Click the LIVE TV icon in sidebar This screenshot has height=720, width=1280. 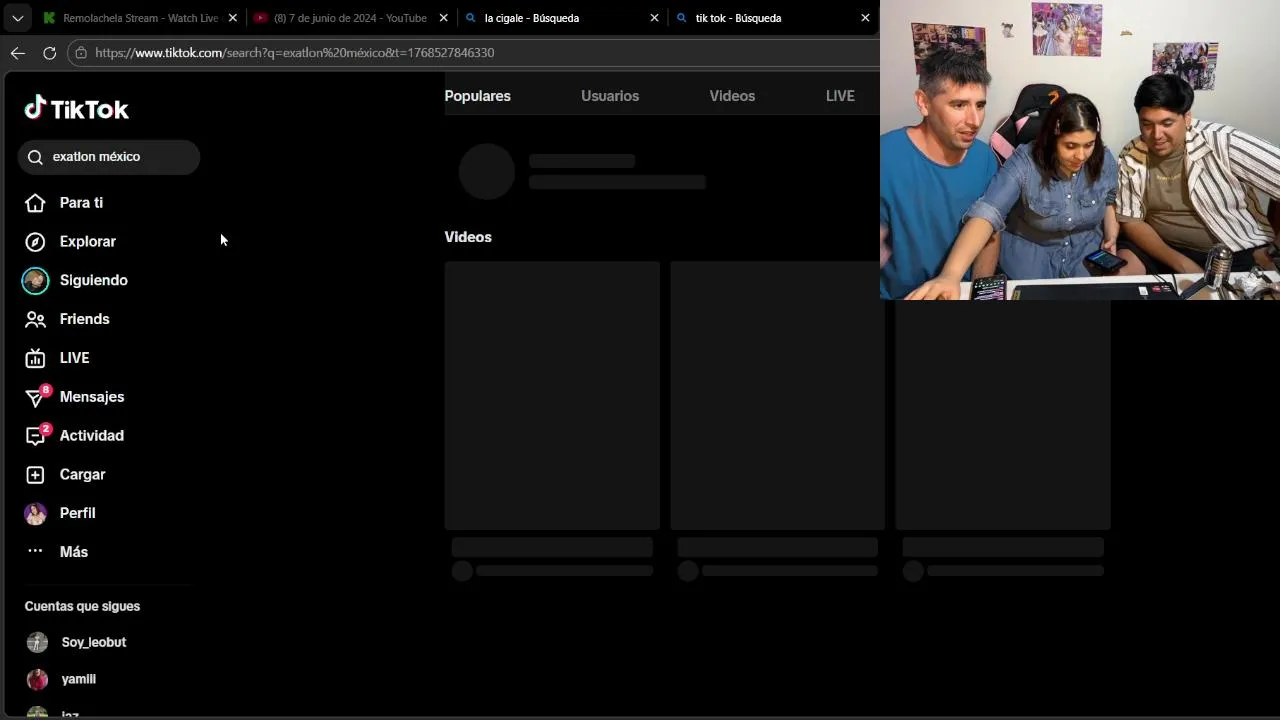35,358
